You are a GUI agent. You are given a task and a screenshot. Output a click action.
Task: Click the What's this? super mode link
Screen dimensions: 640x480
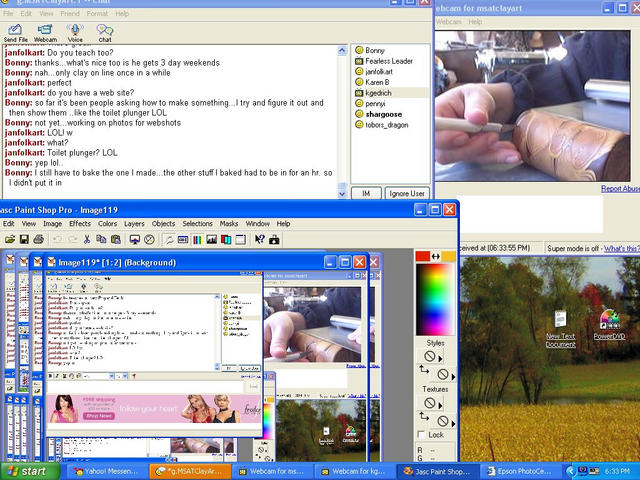click(x=622, y=248)
